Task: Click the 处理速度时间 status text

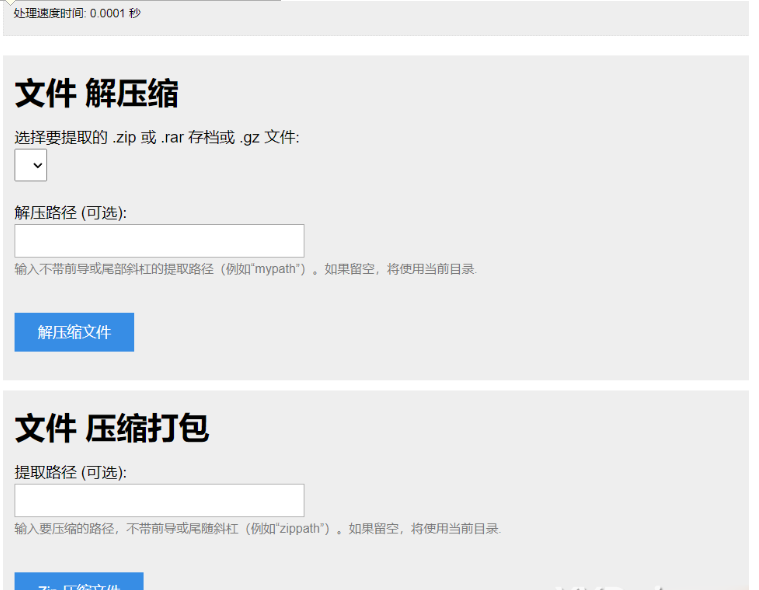Action: point(78,13)
